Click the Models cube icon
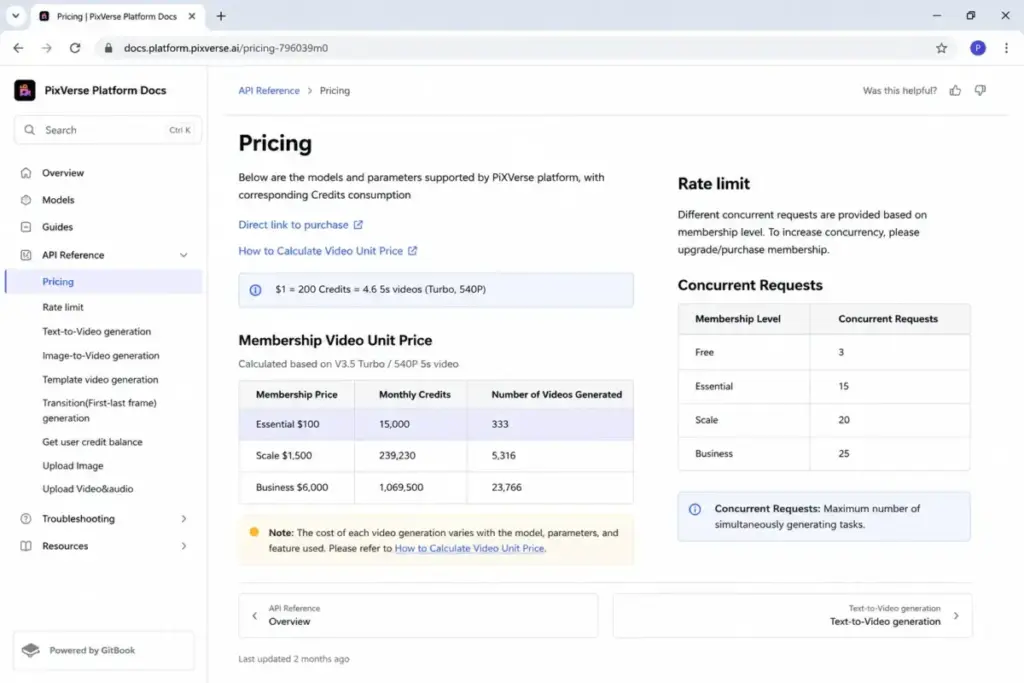 pos(26,200)
